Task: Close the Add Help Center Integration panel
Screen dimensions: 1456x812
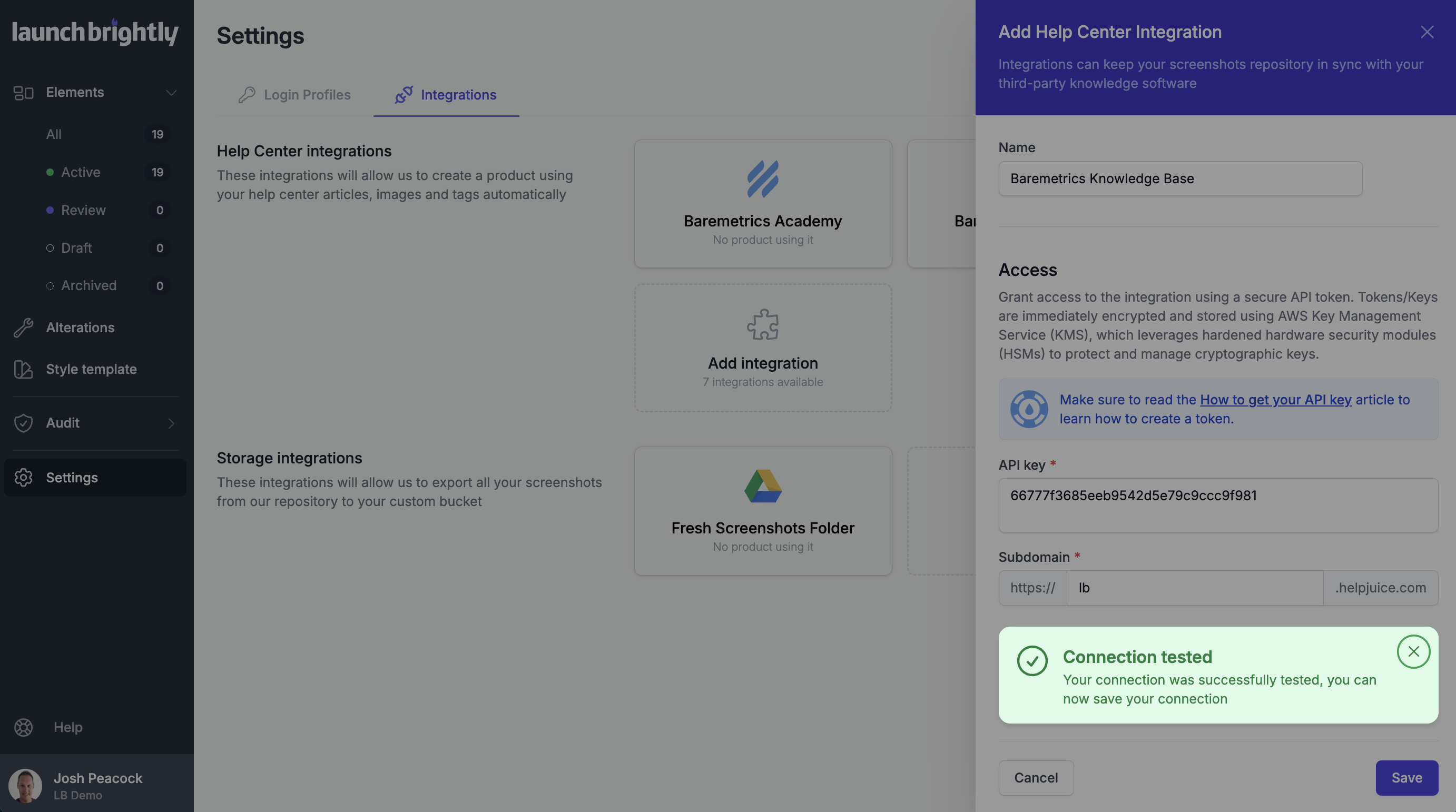Action: [x=1427, y=32]
